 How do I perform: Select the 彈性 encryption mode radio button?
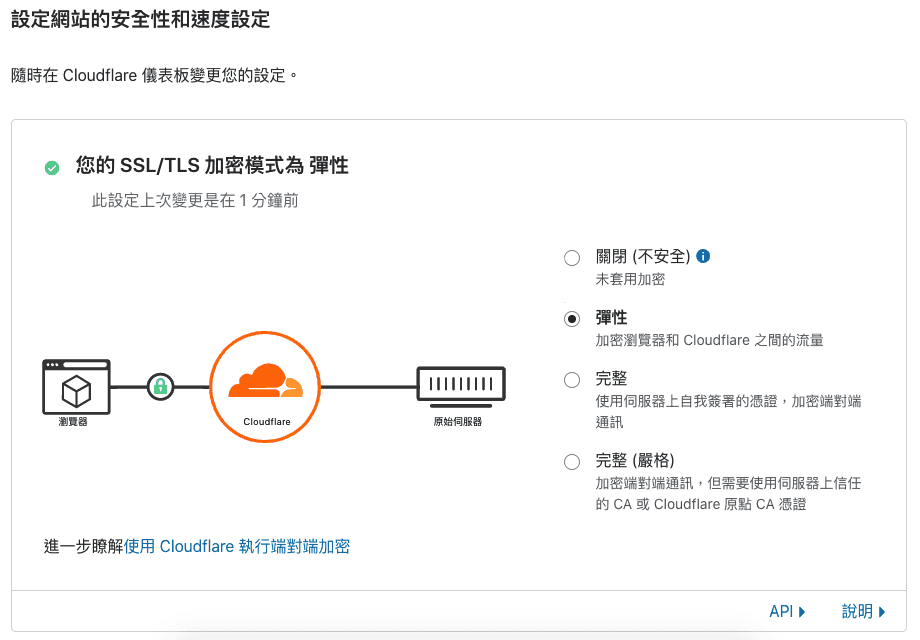click(571, 319)
